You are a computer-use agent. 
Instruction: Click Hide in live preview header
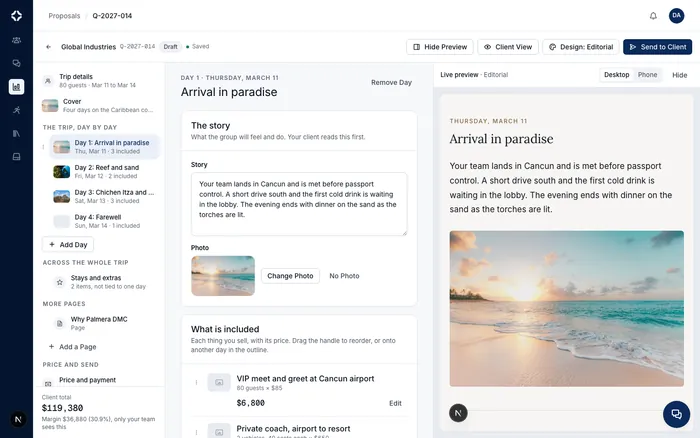(x=679, y=75)
